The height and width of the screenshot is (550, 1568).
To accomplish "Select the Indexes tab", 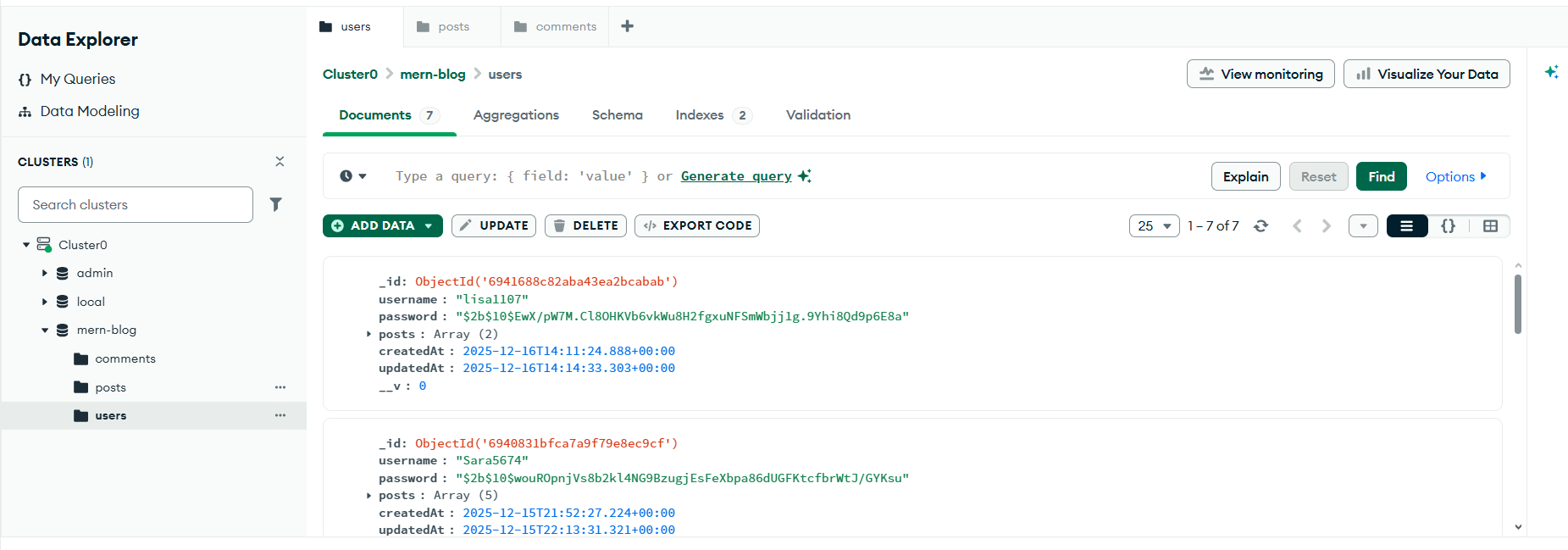I will click(713, 115).
